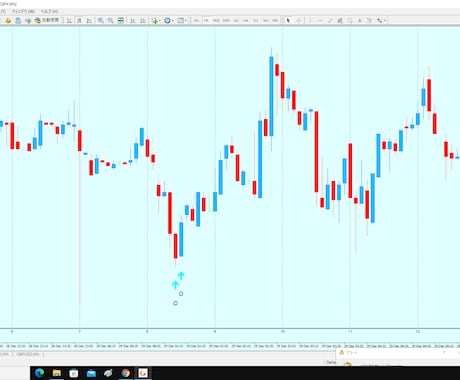Toggle chart auto scroll
Screen dimensions: 460x380
(133, 21)
